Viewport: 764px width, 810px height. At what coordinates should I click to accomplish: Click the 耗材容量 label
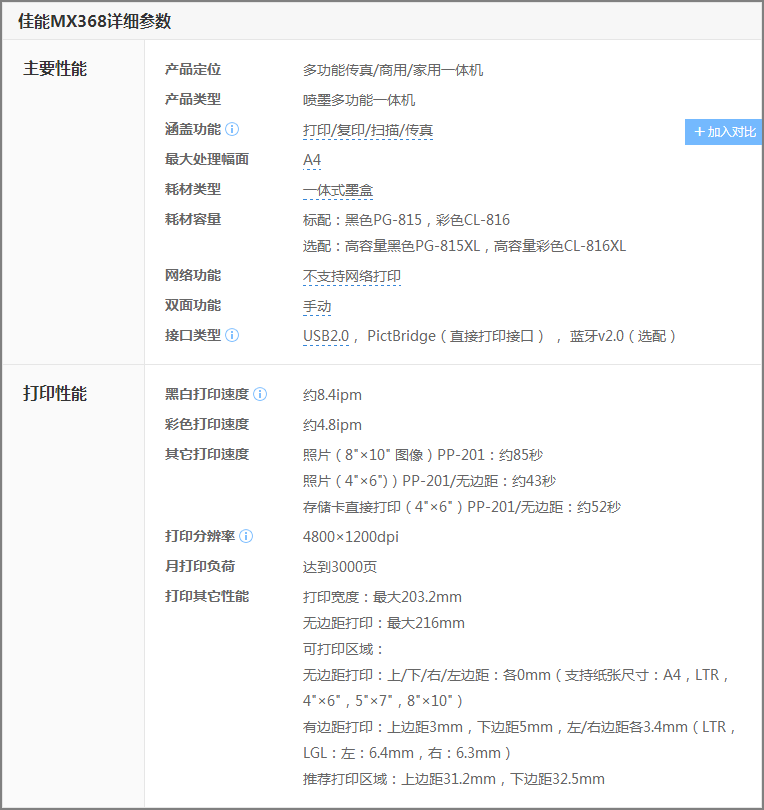[x=193, y=219]
